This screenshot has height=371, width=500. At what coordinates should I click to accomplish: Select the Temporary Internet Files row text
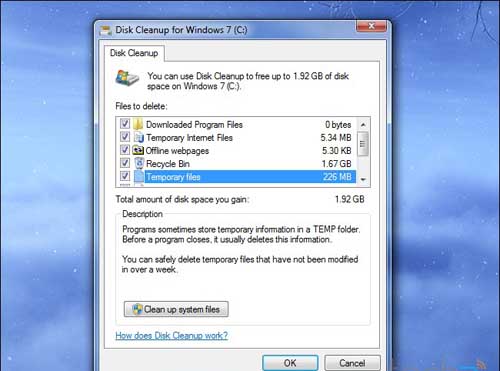(189, 138)
